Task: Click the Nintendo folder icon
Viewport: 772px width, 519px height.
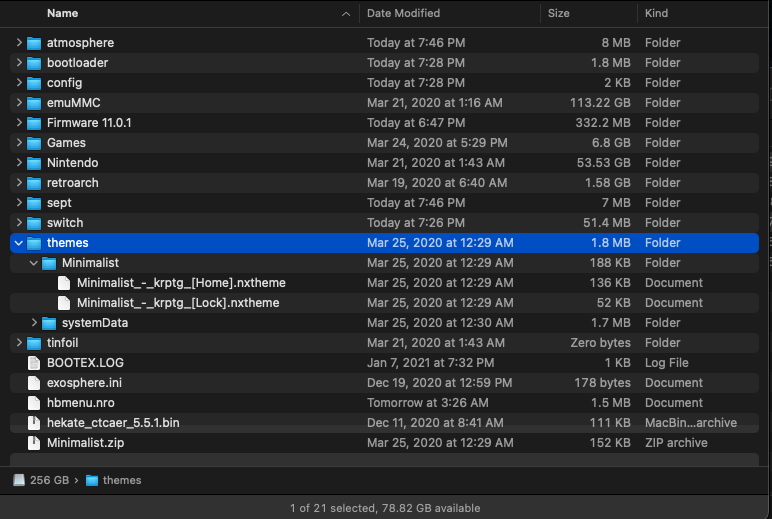Action: click(33, 163)
